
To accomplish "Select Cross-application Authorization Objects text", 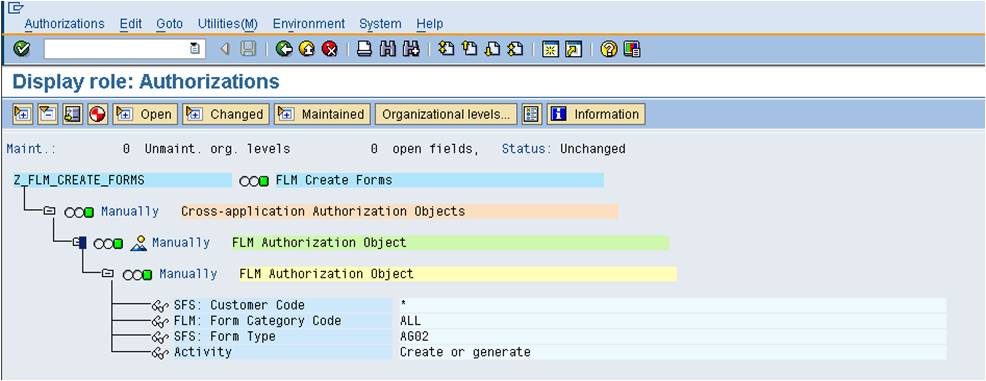I will 323,212.
